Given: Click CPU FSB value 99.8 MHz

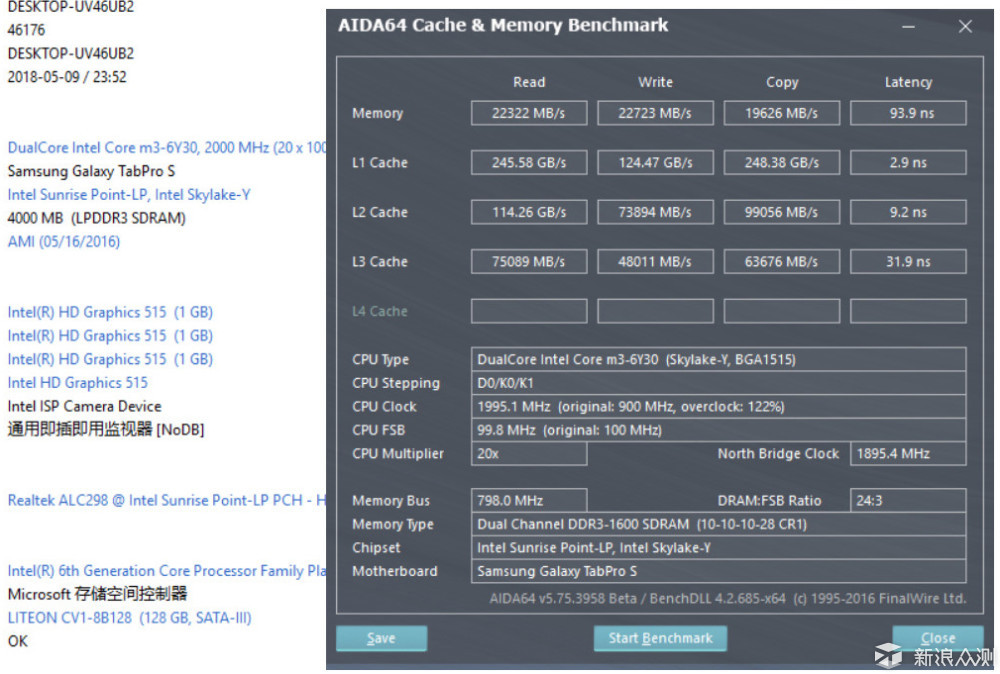Looking at the screenshot, I should [718, 430].
